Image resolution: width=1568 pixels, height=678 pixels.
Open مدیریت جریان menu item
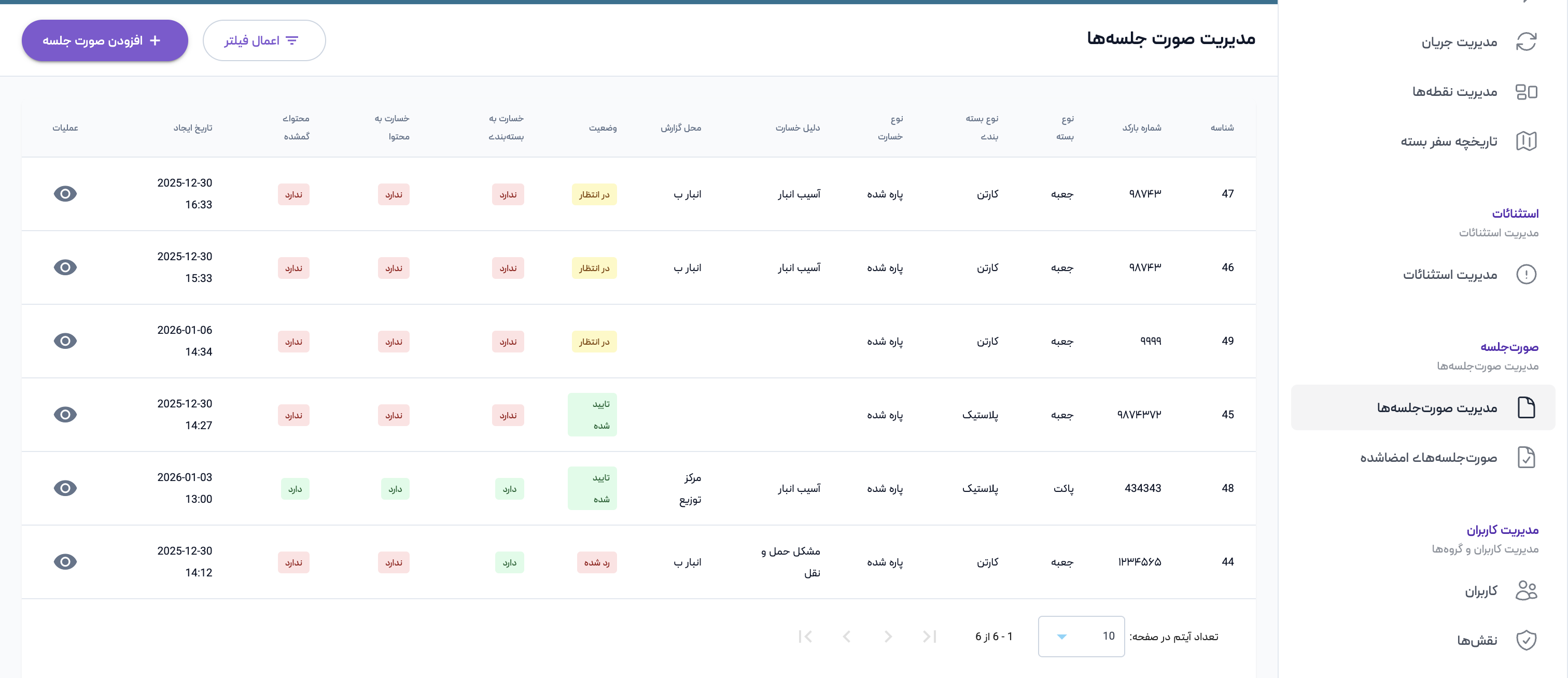coord(1459,42)
